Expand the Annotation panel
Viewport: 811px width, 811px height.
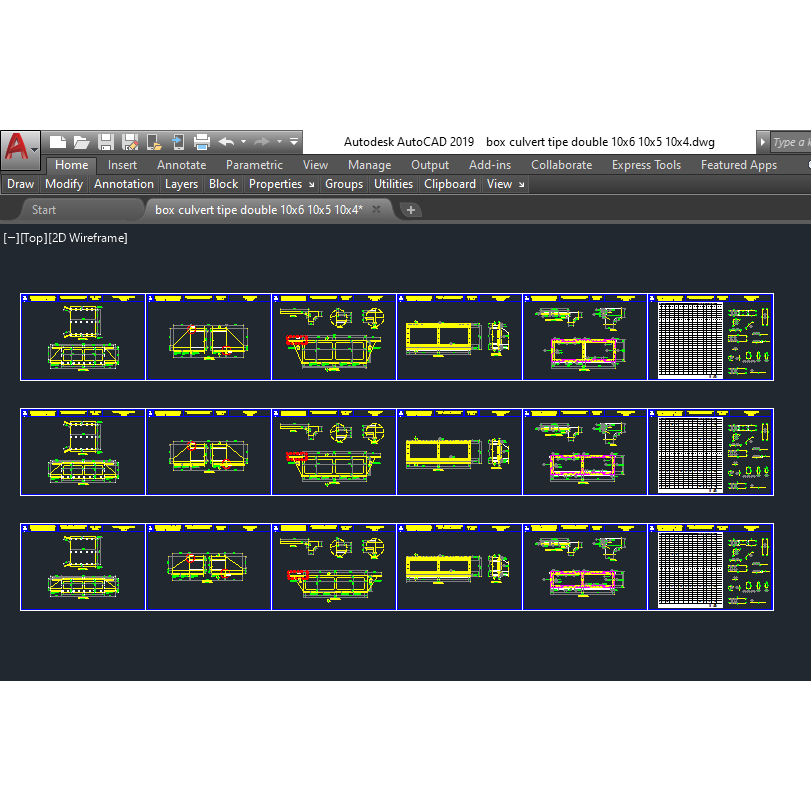(124, 184)
